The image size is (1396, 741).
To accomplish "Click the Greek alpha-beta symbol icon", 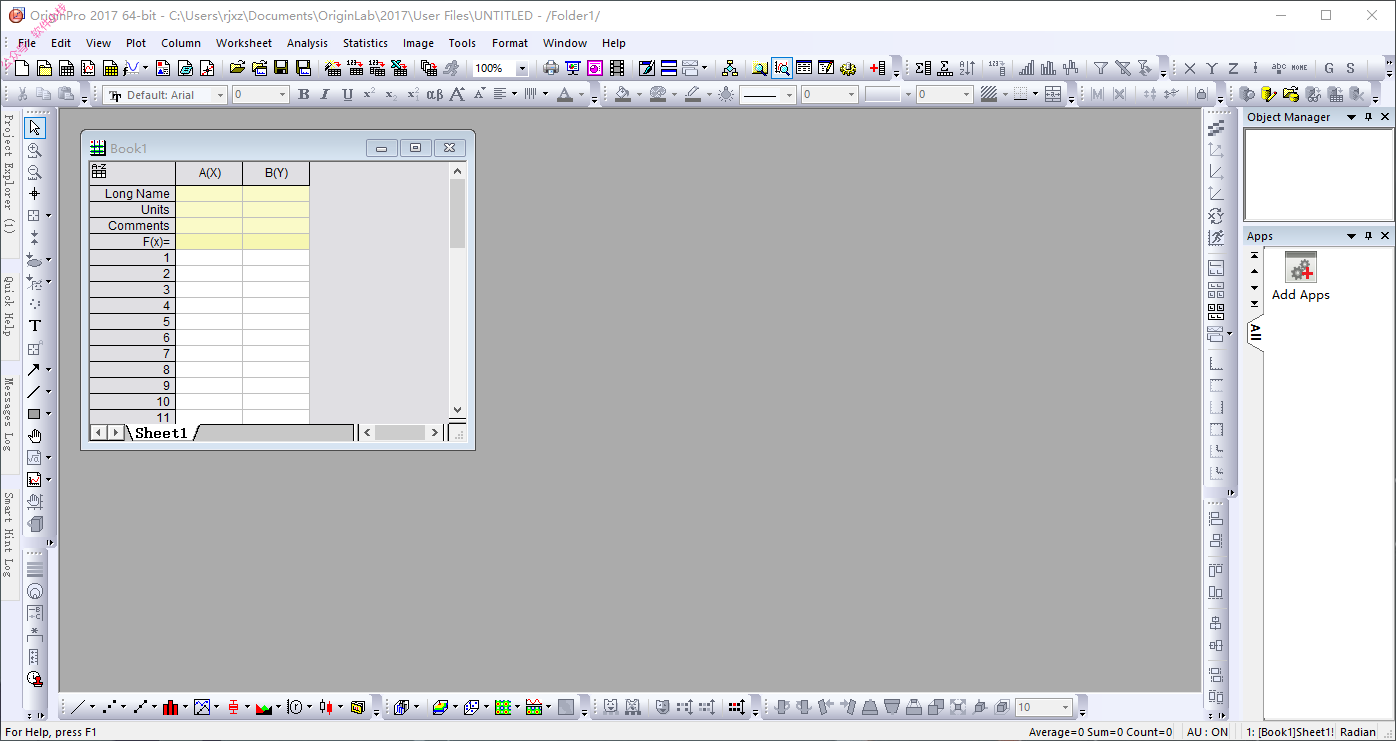I will click(435, 94).
